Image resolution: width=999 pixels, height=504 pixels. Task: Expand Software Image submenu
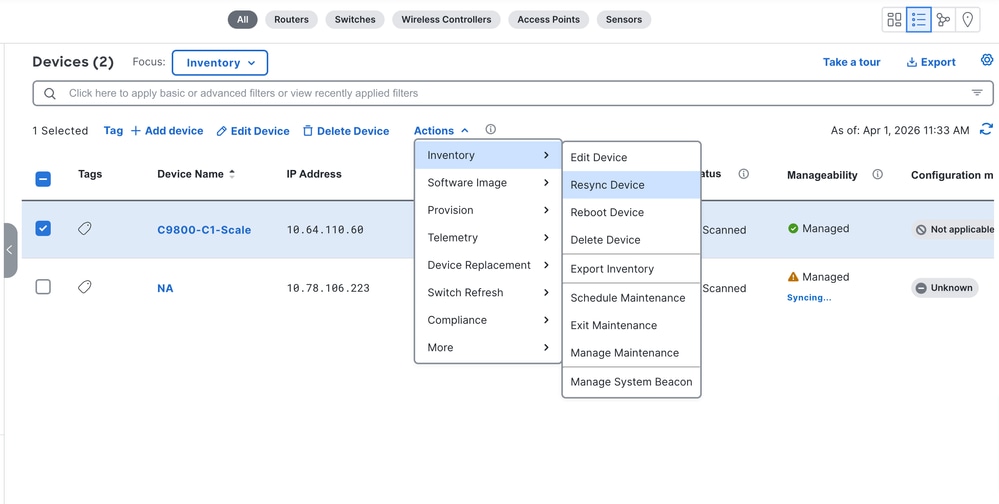click(x=488, y=183)
